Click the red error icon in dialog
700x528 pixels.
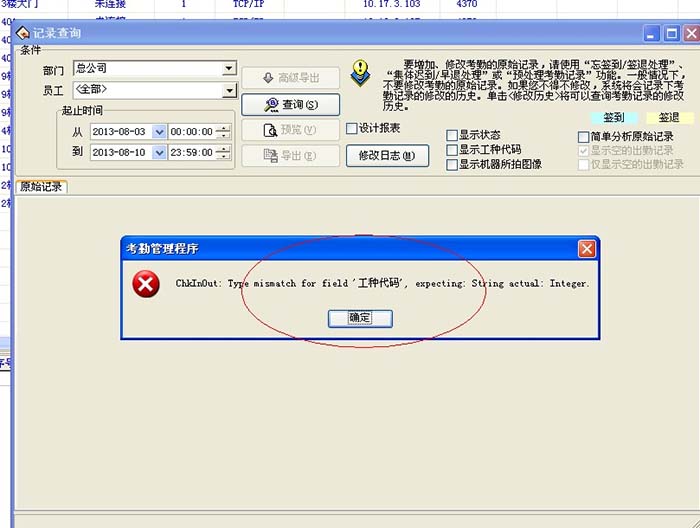click(146, 284)
